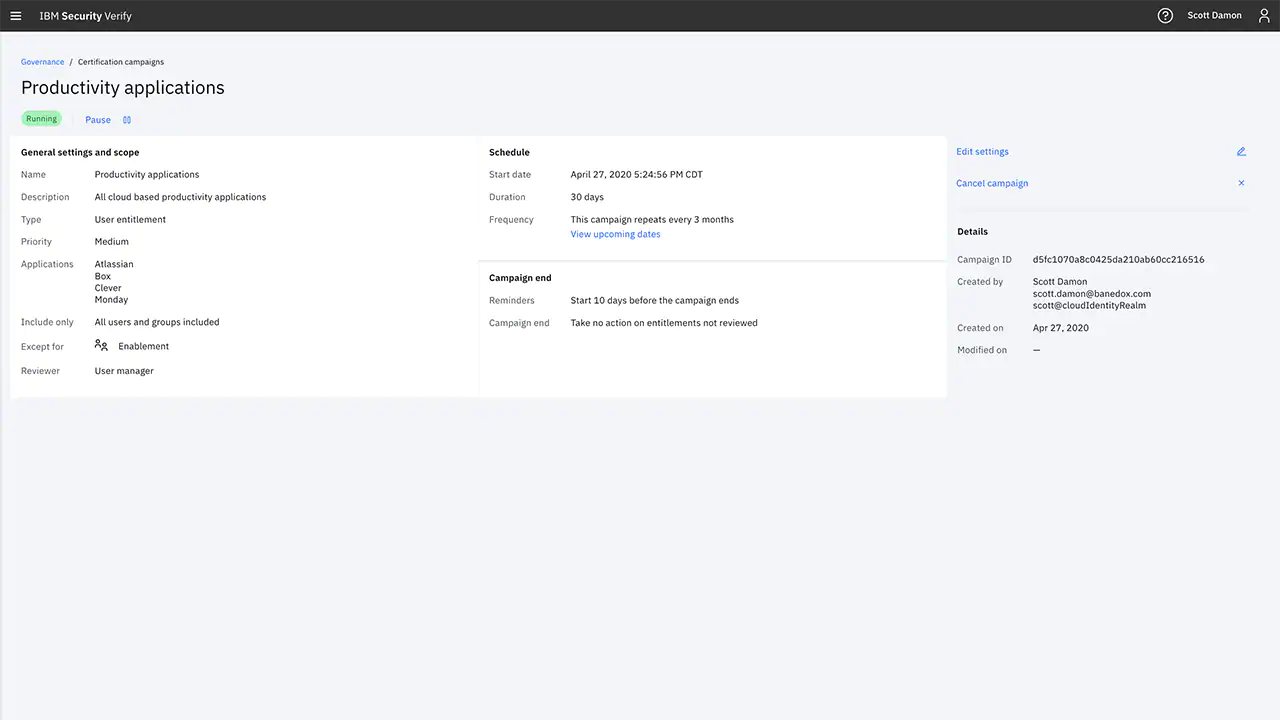Click 'Take no action on entitlements not reviewed'

tap(664, 323)
